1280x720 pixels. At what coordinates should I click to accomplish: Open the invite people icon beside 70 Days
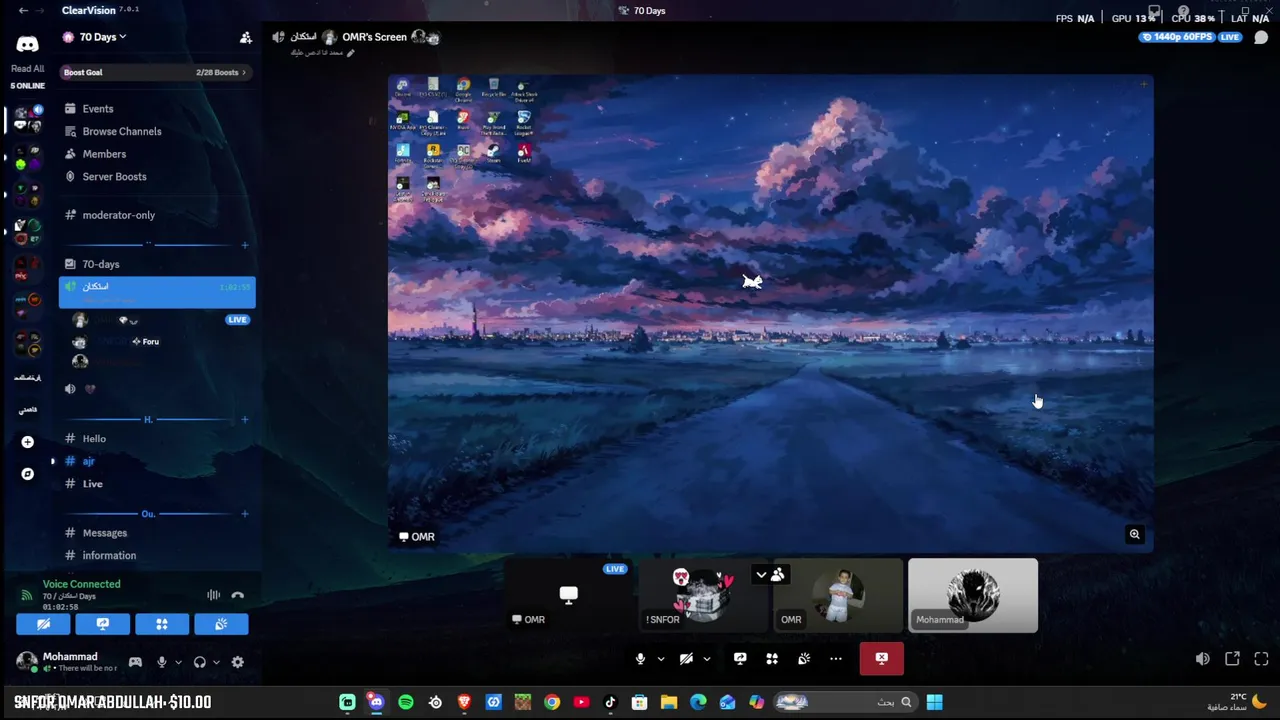point(246,38)
